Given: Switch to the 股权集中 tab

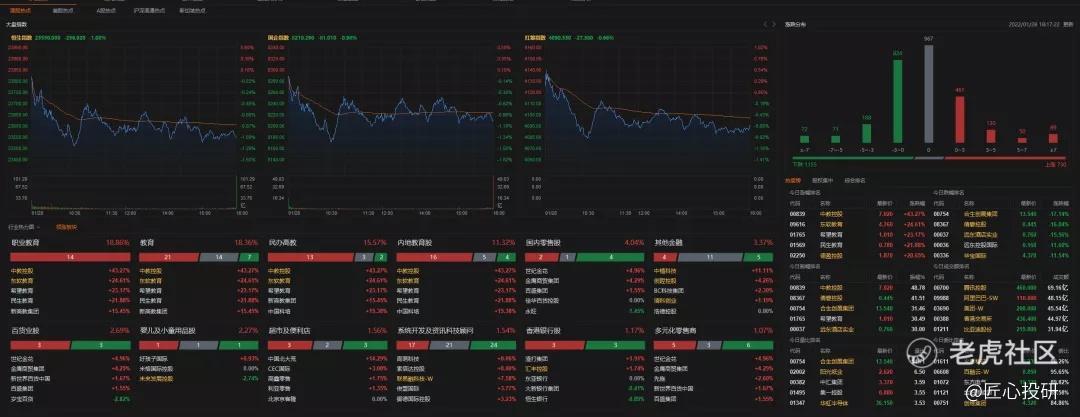Looking at the screenshot, I should [x=824, y=180].
